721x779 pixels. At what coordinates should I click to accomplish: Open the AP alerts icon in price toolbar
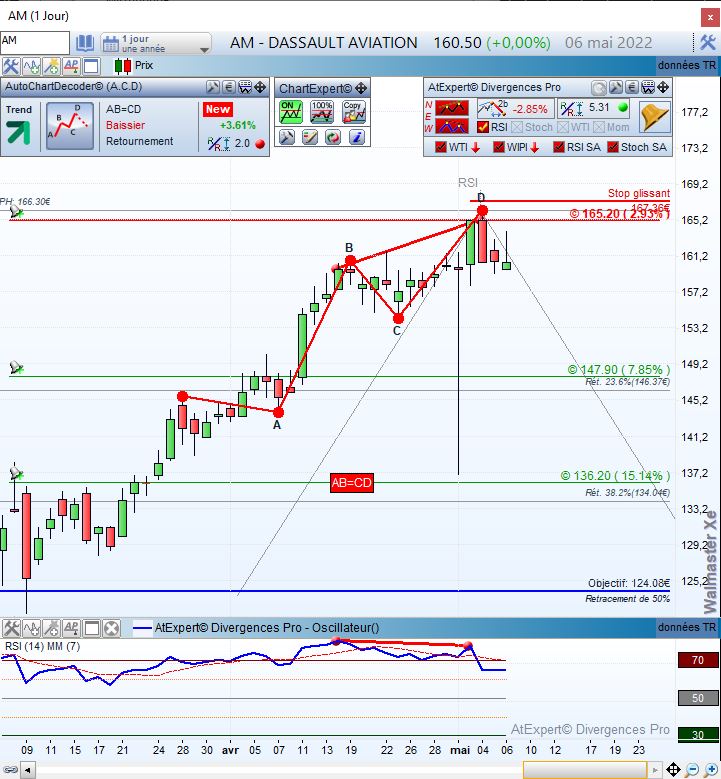(x=71, y=66)
